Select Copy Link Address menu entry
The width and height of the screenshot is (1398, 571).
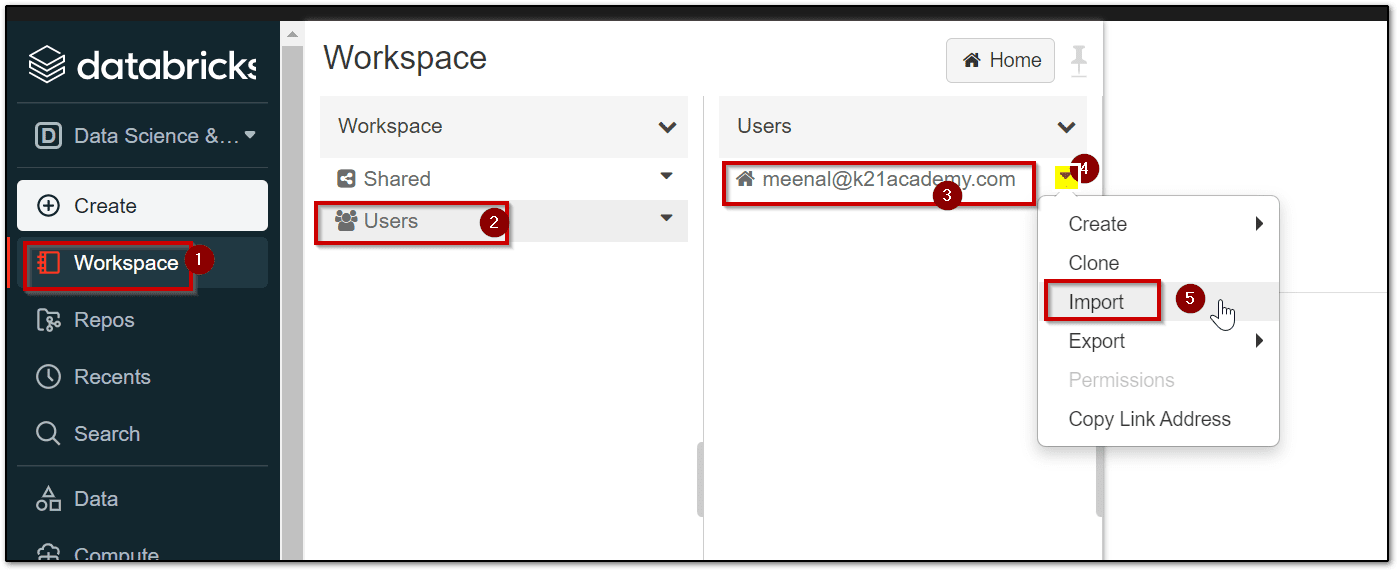coord(1149,419)
